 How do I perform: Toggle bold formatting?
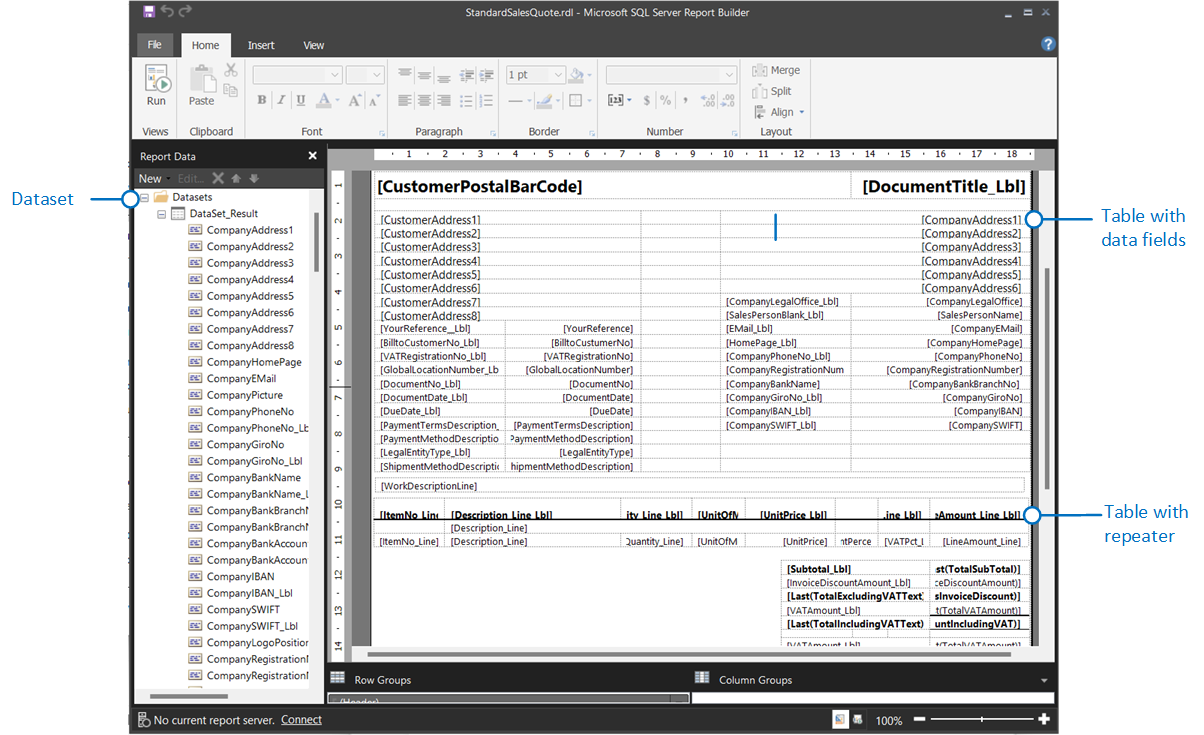pyautogui.click(x=260, y=100)
